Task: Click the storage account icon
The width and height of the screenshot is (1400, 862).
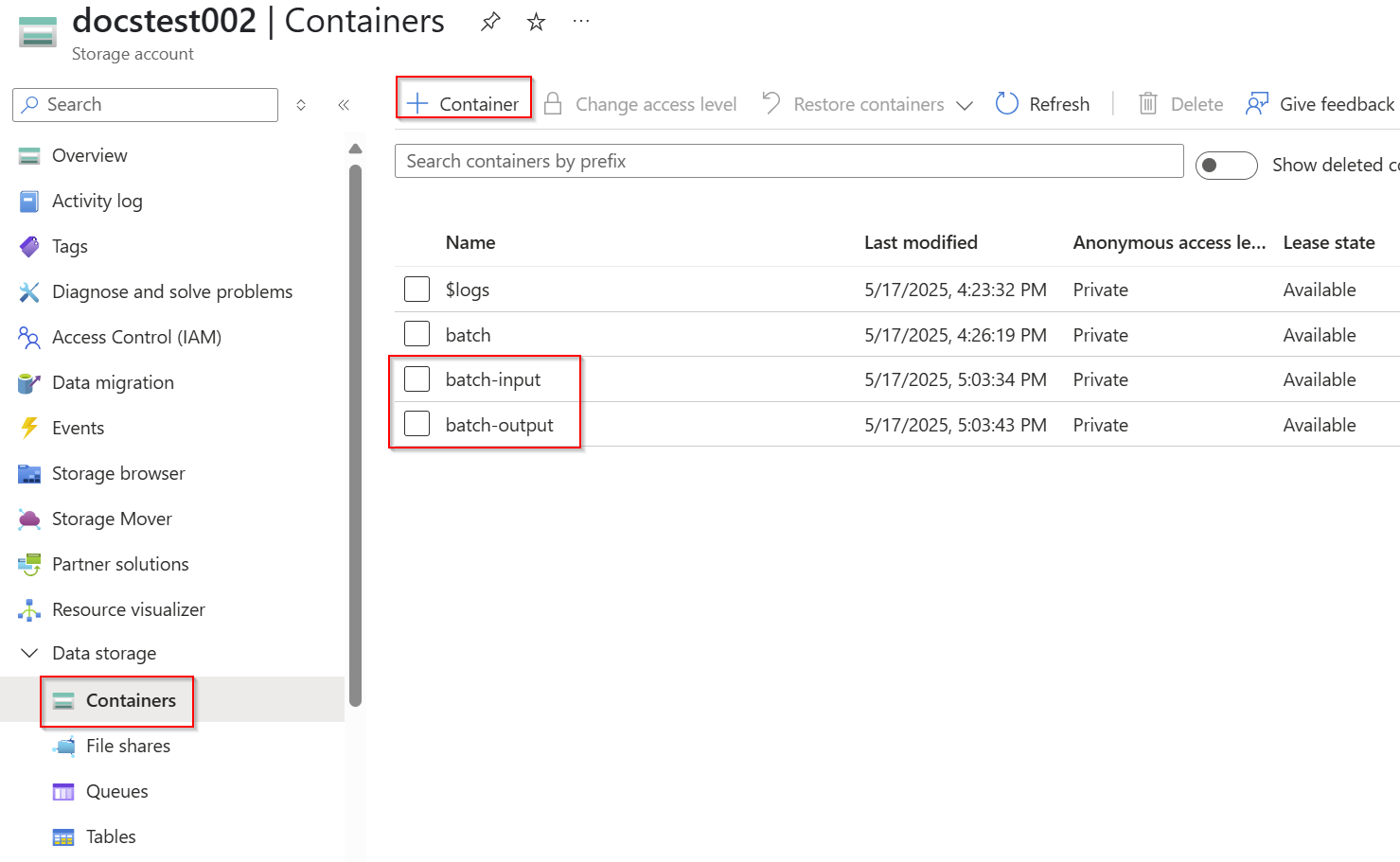Action: coord(38,31)
